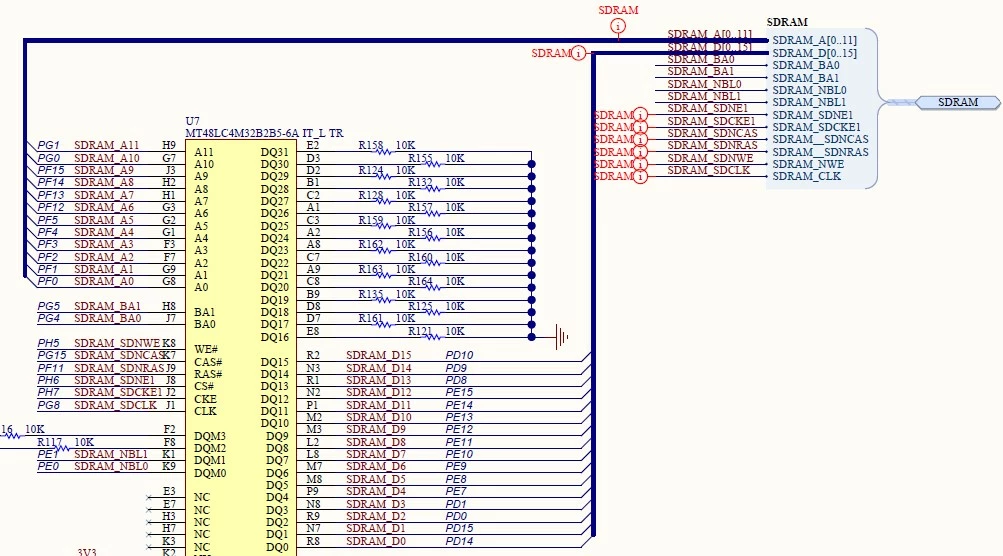Select the resistor symbol R157
The image size is (1003, 556).
click(x=433, y=213)
